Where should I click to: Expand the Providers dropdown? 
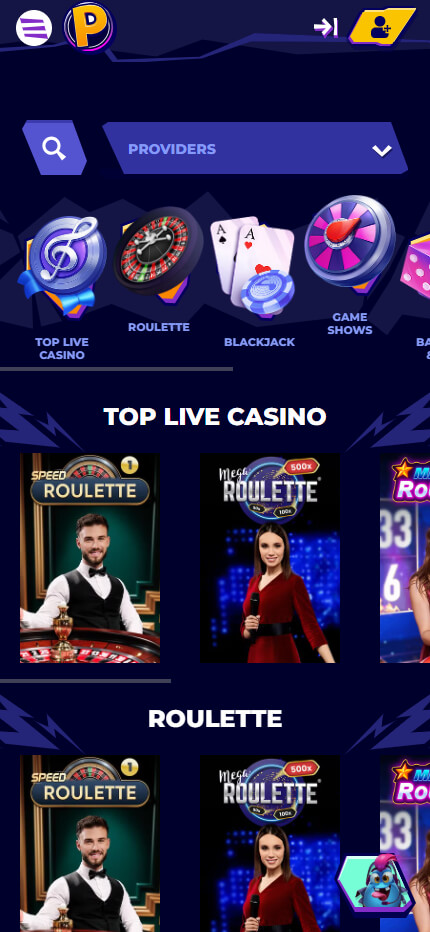[x=255, y=148]
